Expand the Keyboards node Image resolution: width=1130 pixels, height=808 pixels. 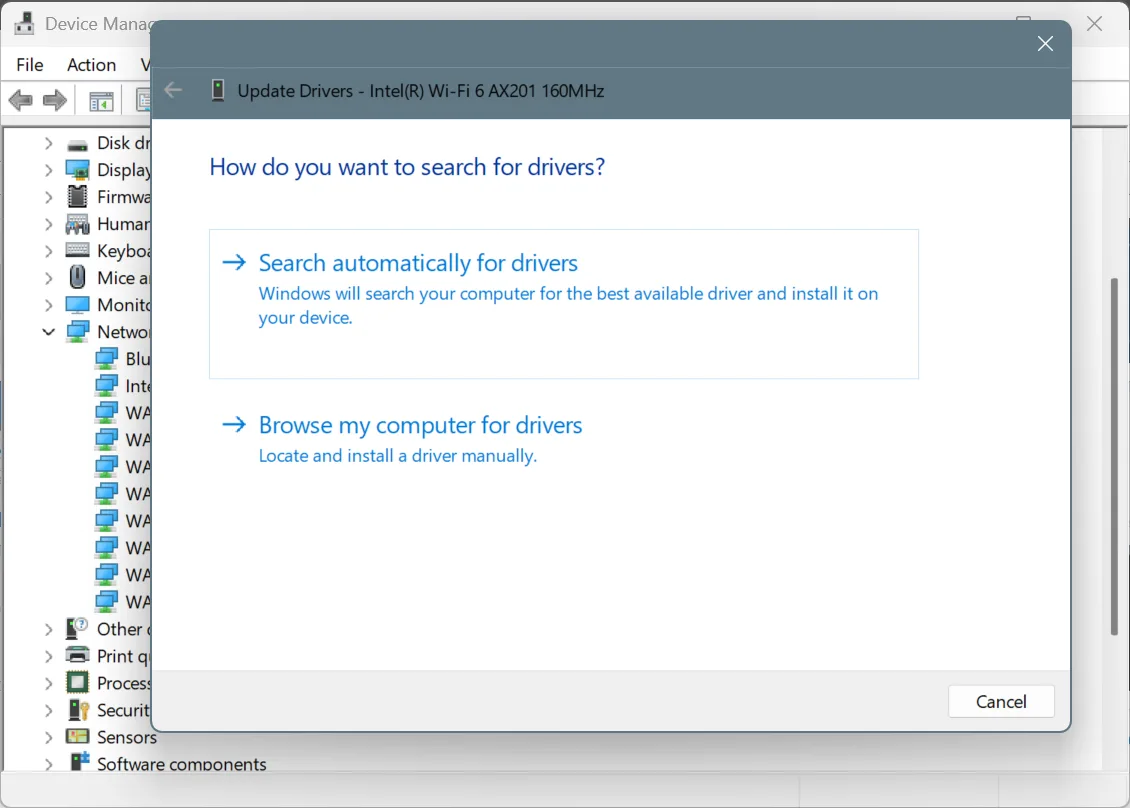tap(48, 251)
